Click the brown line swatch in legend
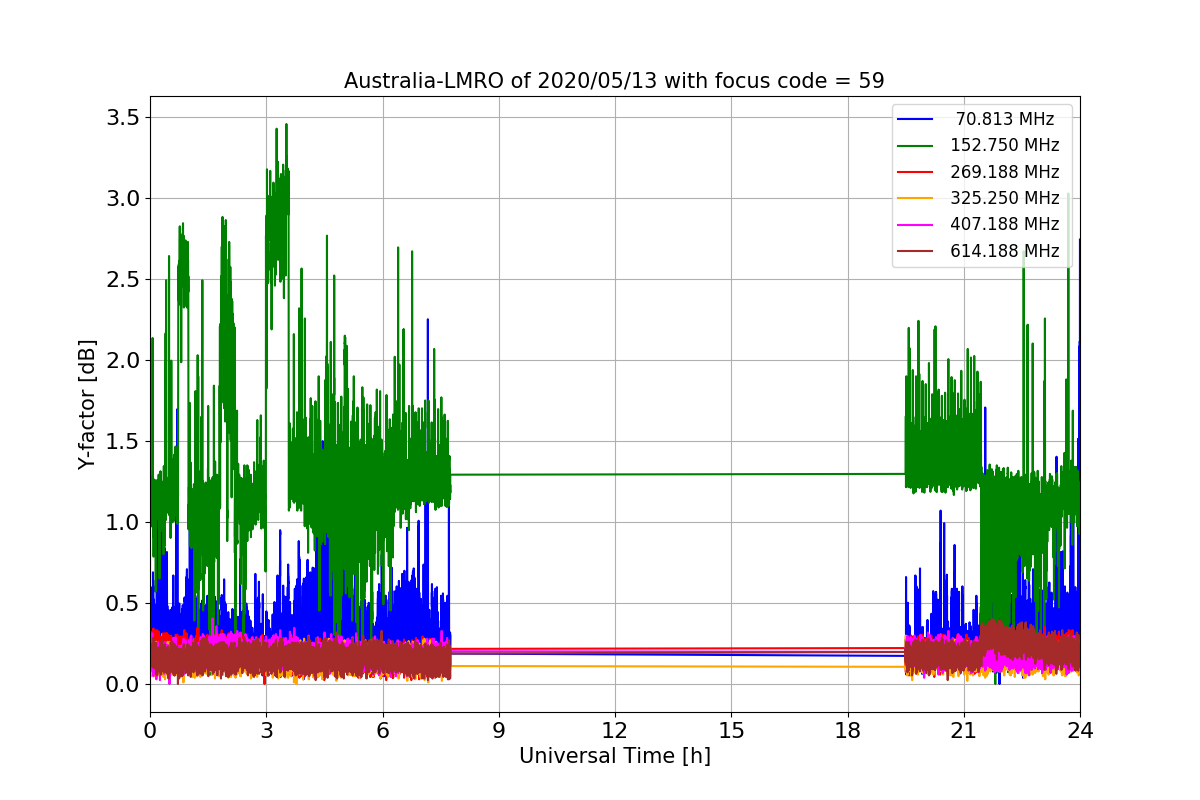1200x800 pixels. (915, 251)
